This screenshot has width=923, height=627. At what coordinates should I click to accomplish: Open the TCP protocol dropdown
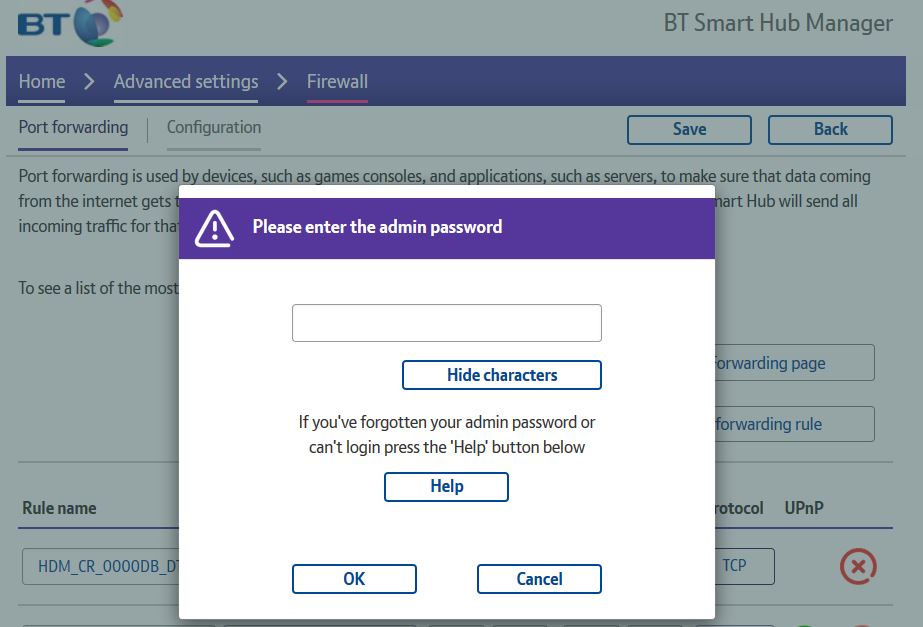742,566
